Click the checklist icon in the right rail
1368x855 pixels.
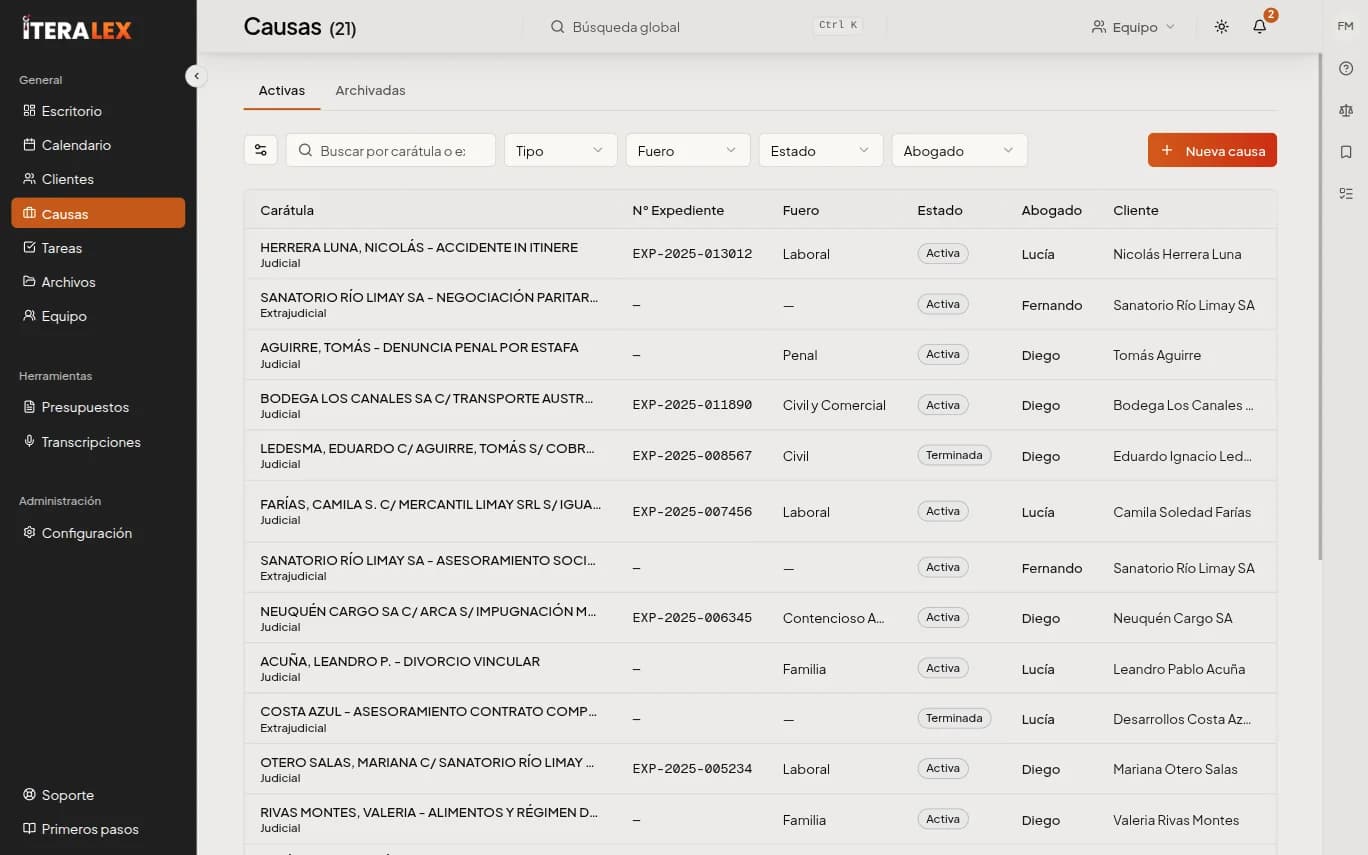coord(1345,193)
